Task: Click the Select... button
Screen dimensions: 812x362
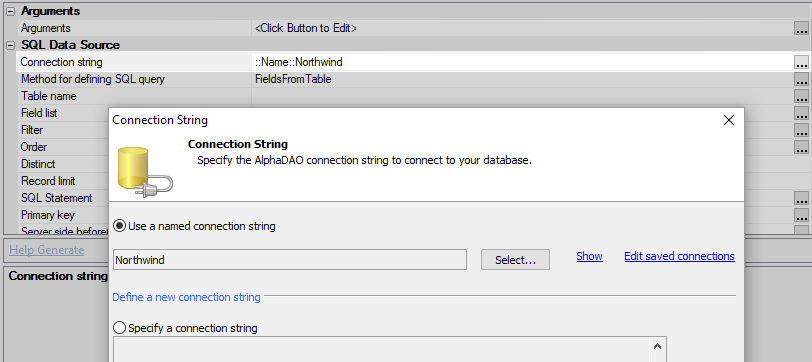Action: click(x=515, y=259)
